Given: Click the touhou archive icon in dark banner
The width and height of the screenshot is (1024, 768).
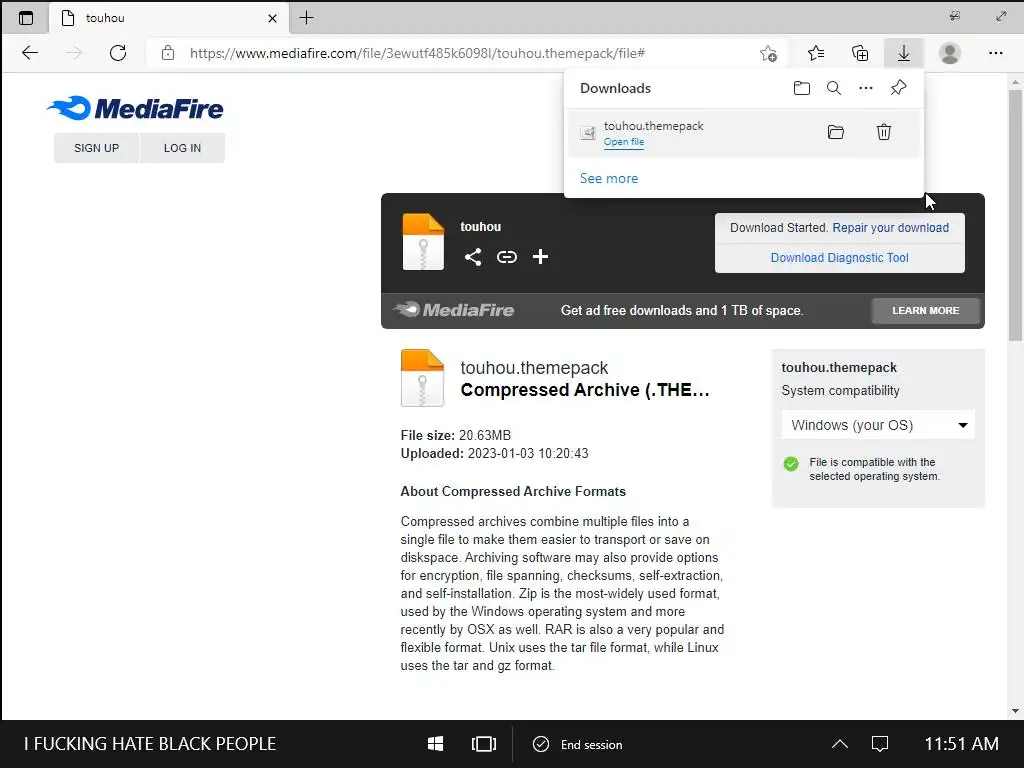Looking at the screenshot, I should click(x=423, y=242).
